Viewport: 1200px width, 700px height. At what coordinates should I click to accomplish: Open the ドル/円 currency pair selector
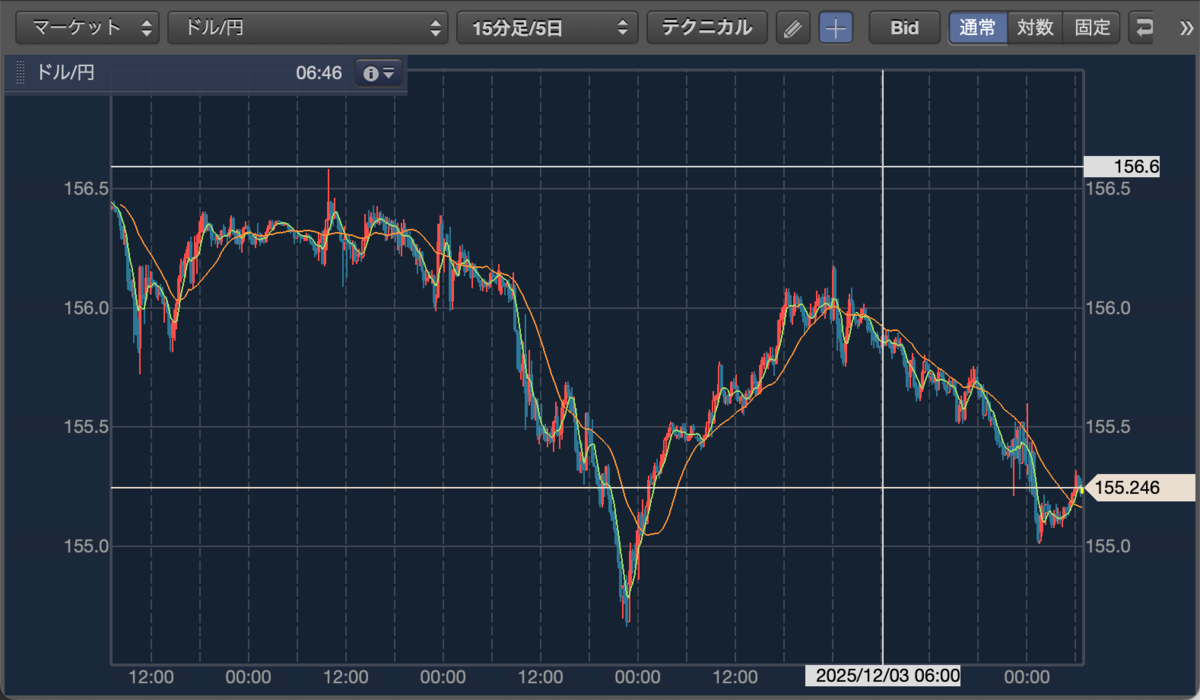(308, 27)
